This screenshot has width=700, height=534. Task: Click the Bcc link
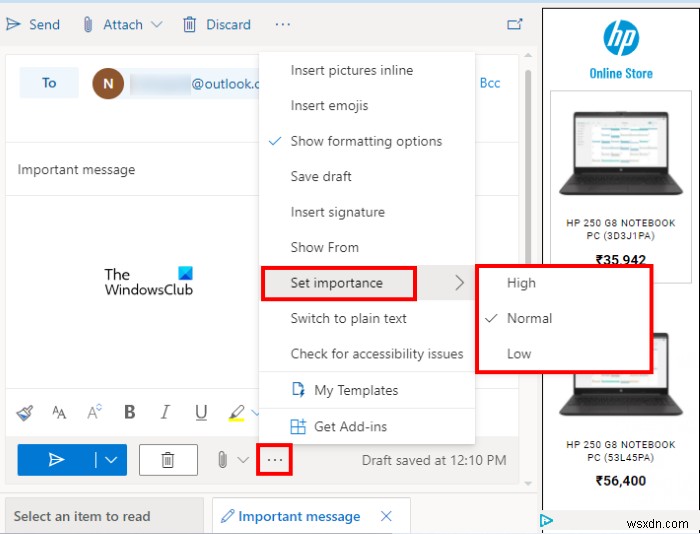(490, 83)
